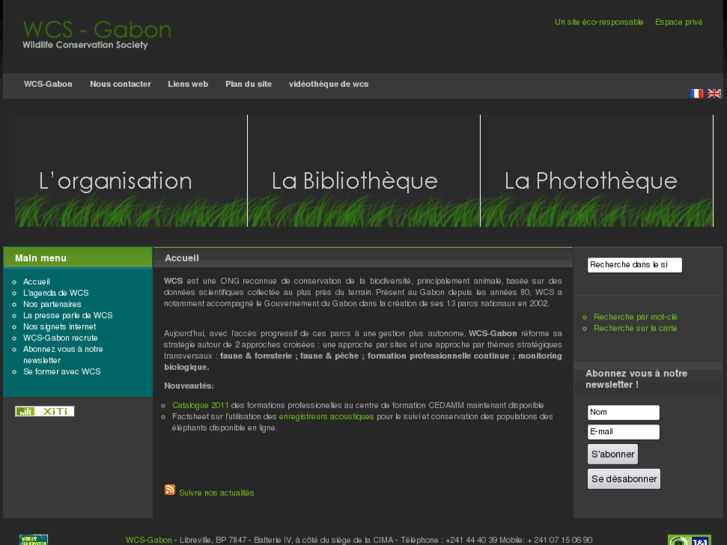Viewport: 727px width, 545px height.
Task: Open the RSS feed icon
Action: [x=170, y=490]
